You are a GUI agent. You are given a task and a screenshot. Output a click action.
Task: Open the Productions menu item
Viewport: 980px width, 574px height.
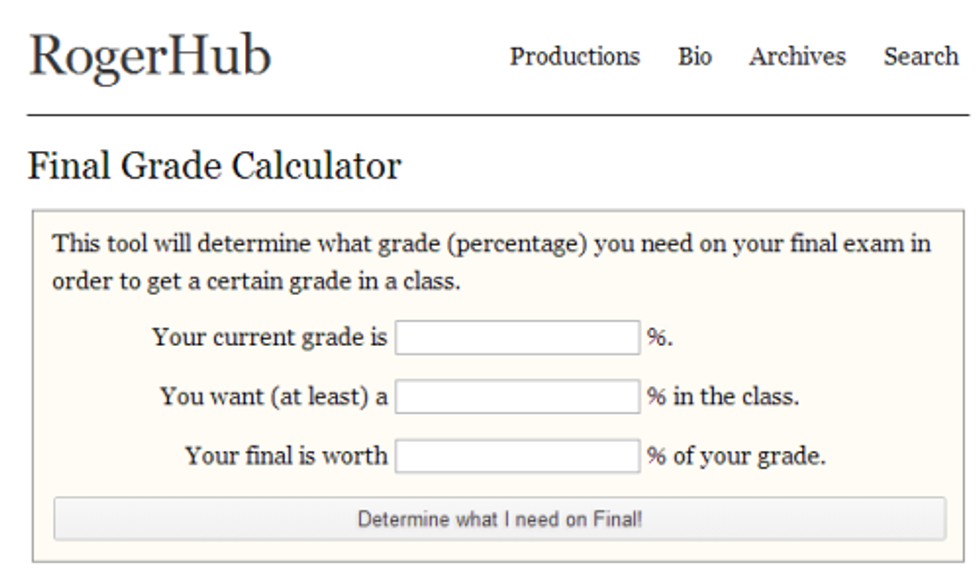point(574,57)
